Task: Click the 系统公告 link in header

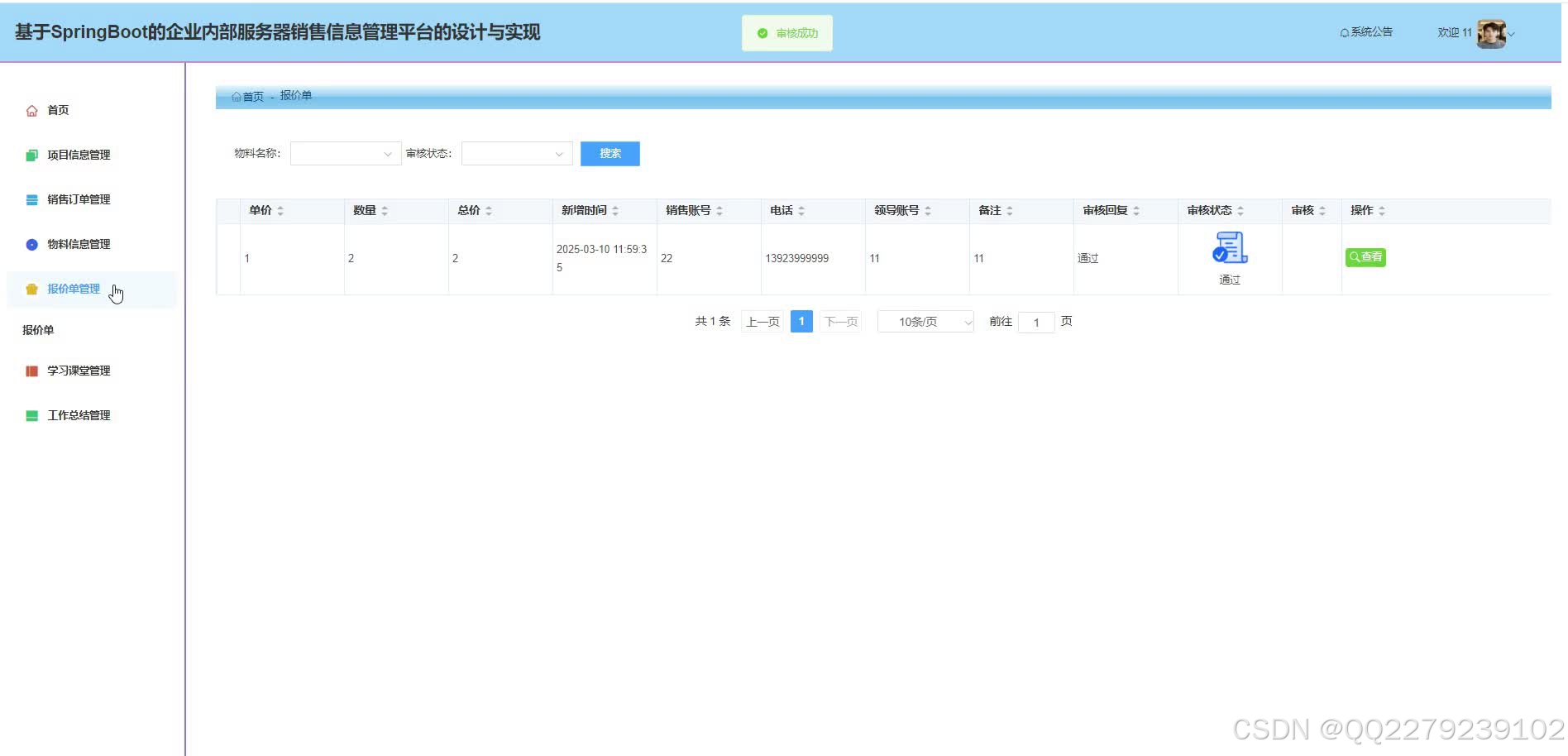Action: point(1366,32)
